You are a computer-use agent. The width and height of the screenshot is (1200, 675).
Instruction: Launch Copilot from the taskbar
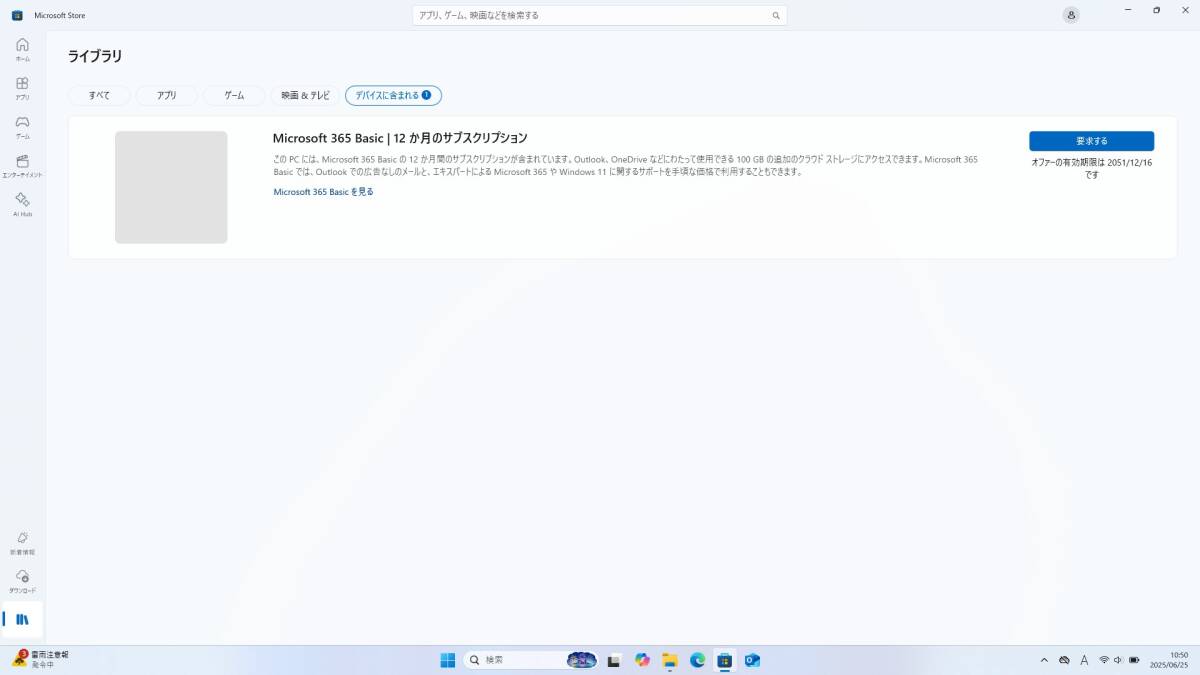point(642,660)
